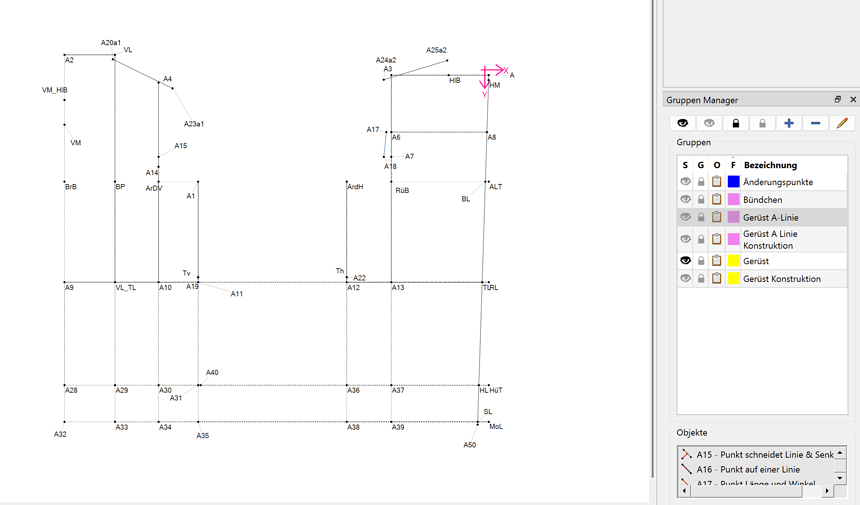Click the show all groups eye icon
This screenshot has width=860, height=505.
coord(683,123)
